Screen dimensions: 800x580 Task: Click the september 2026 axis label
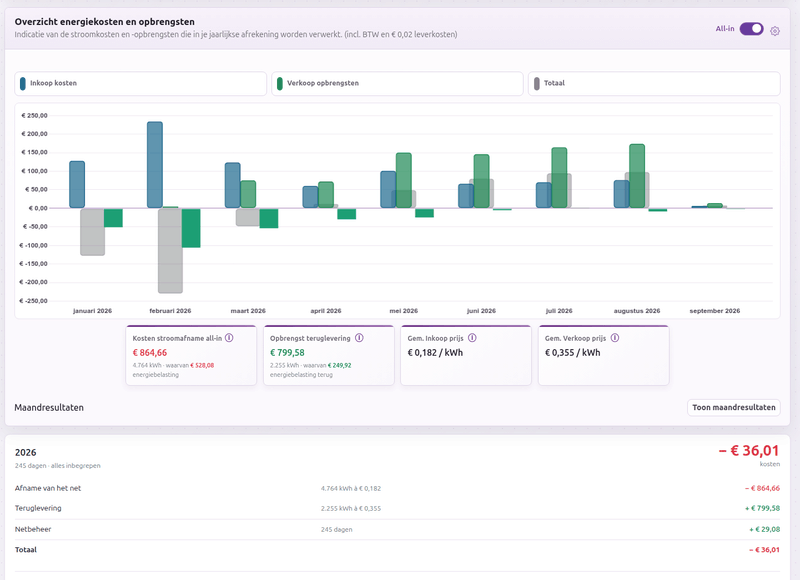tap(715, 311)
